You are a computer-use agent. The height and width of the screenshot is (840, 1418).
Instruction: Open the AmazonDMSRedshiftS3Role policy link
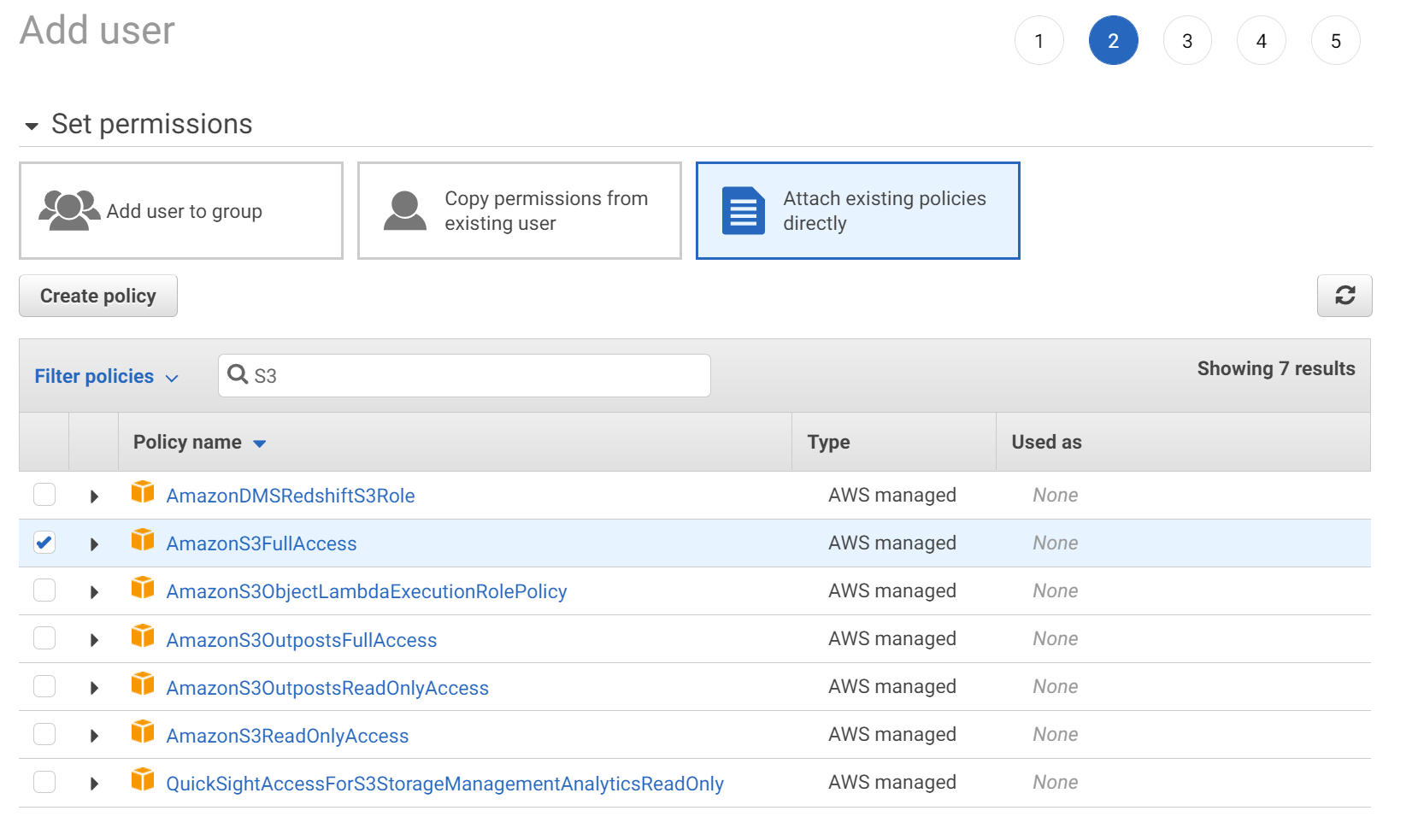pos(291,496)
